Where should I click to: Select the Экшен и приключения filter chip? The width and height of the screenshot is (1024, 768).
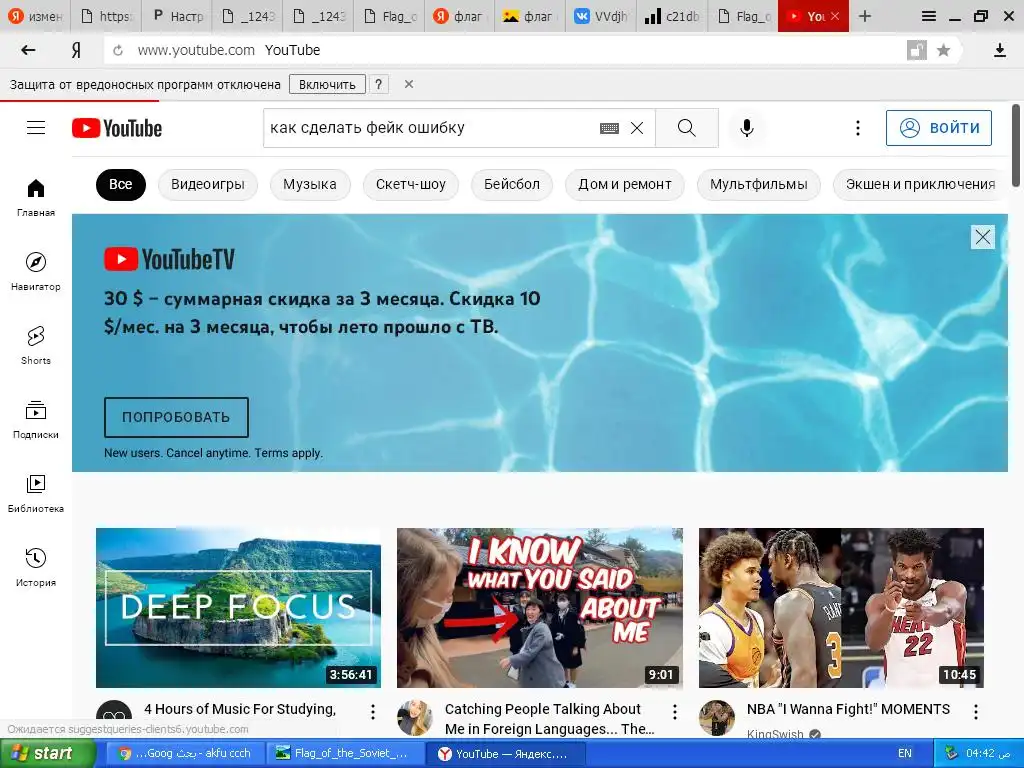[920, 184]
